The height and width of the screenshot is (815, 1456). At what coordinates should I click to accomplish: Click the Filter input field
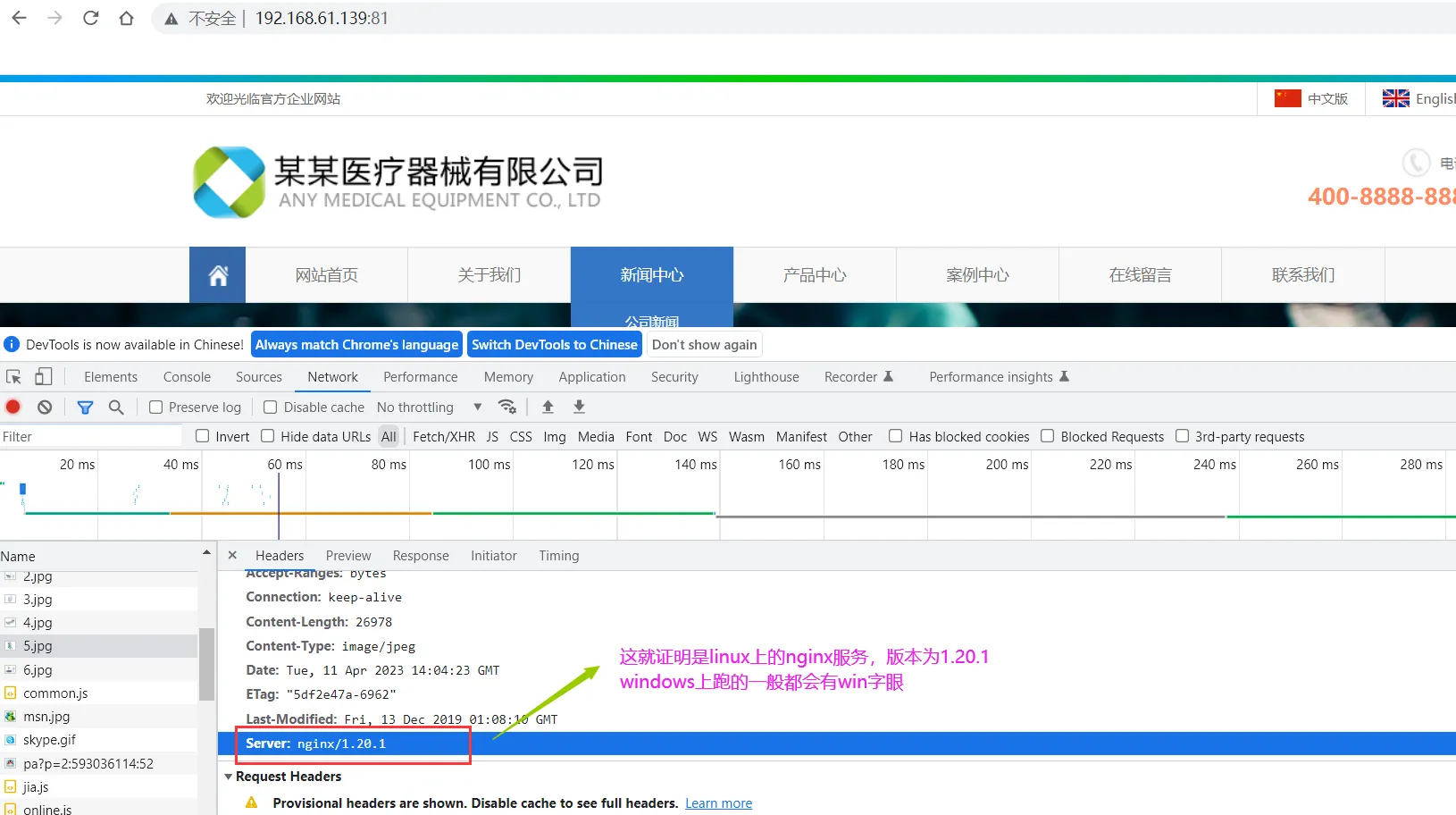tap(89, 436)
